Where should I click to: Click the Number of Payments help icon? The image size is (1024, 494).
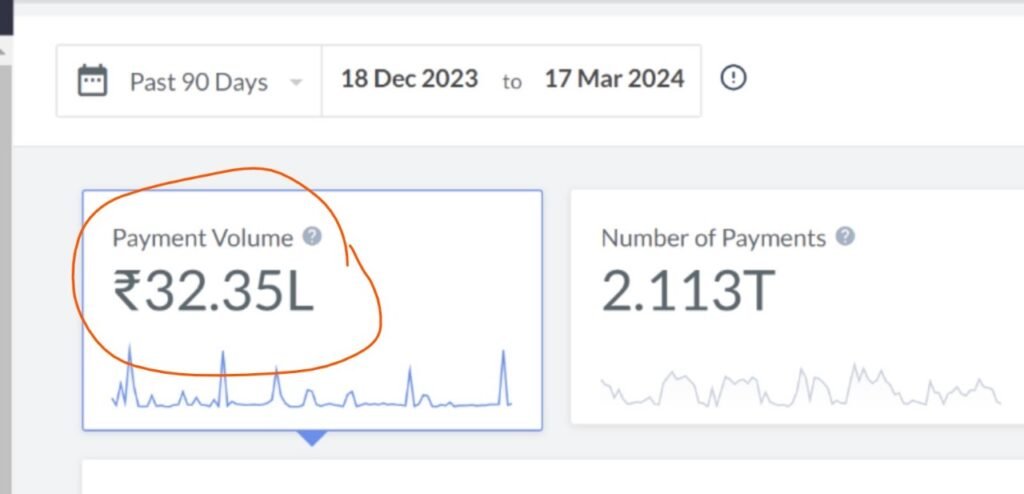[845, 237]
